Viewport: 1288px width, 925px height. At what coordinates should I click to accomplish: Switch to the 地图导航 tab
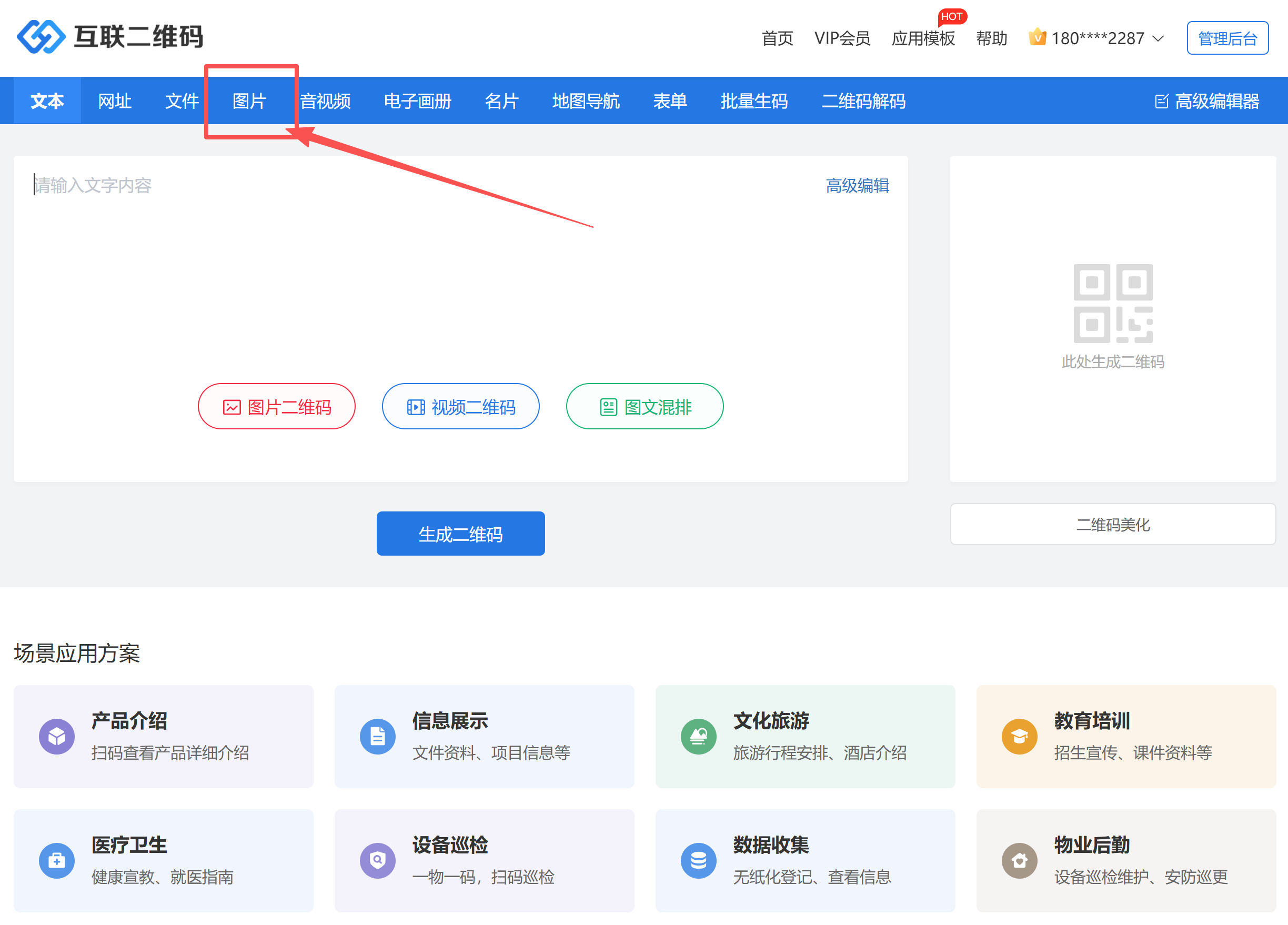click(586, 101)
